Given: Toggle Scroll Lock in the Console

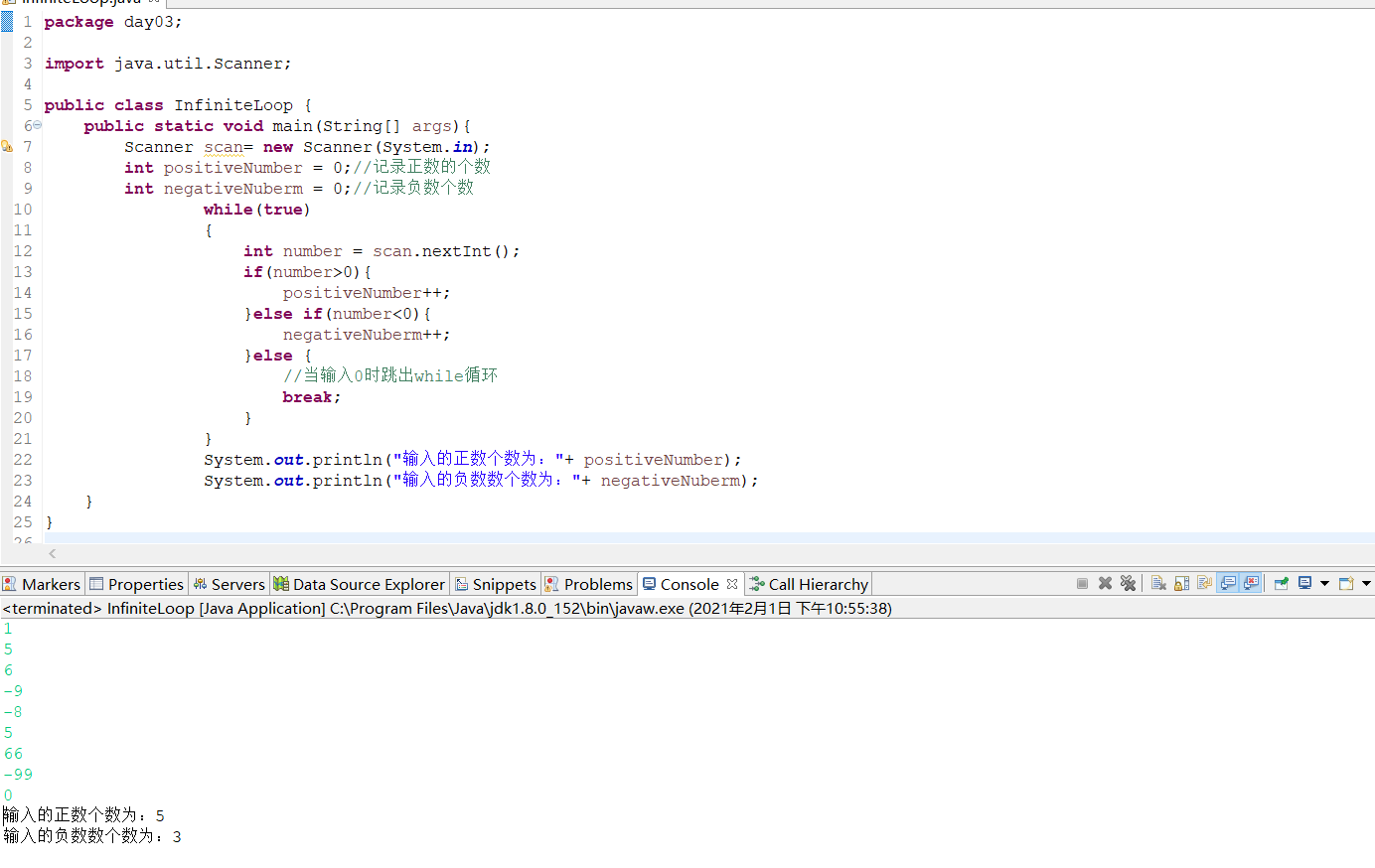Looking at the screenshot, I should 1181,584.
